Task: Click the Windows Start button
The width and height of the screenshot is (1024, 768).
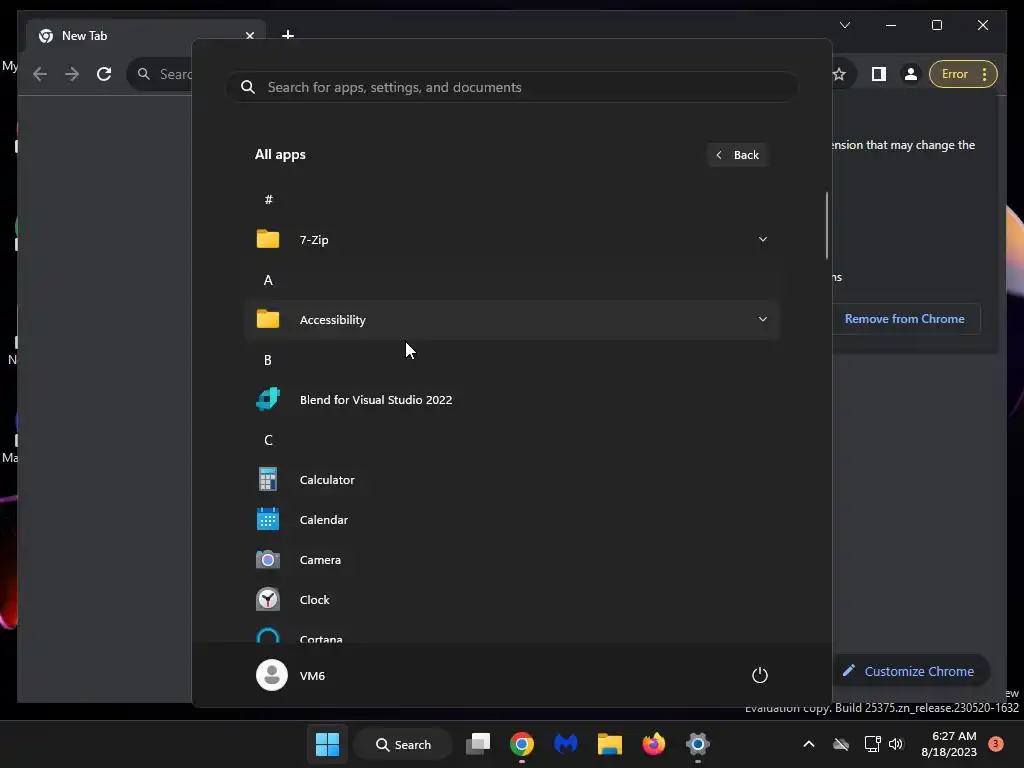Action: (x=327, y=744)
